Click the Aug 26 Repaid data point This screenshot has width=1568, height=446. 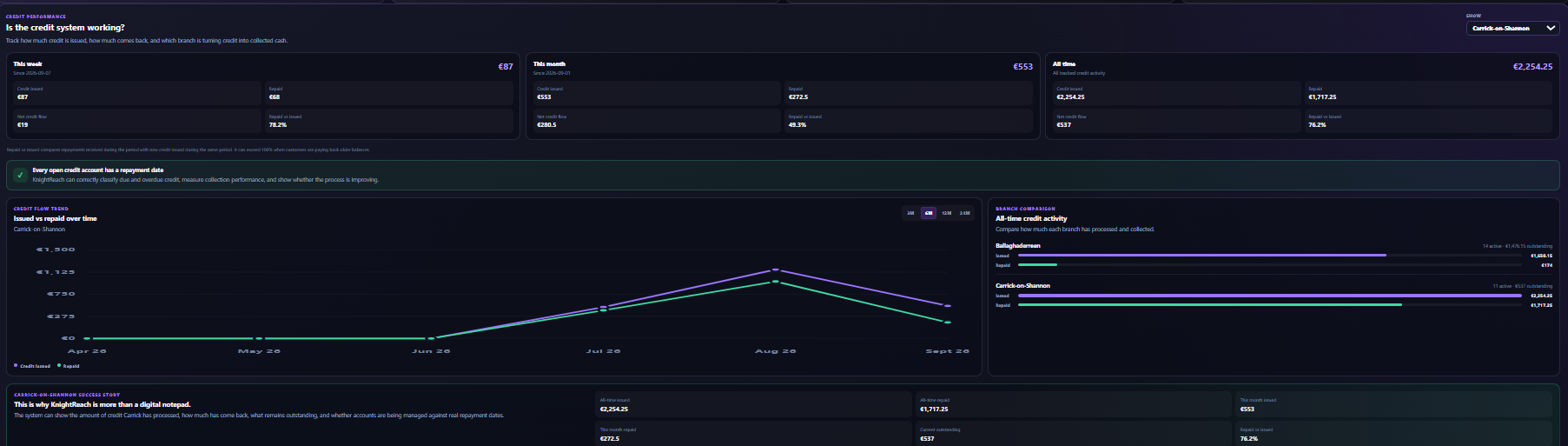[776, 281]
